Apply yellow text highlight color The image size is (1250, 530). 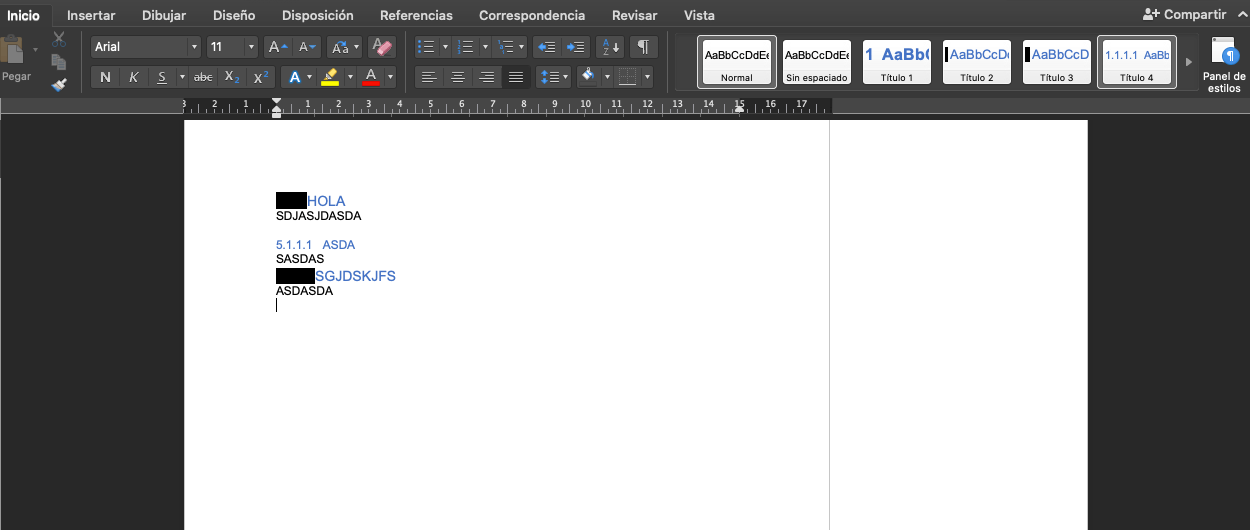[x=330, y=77]
